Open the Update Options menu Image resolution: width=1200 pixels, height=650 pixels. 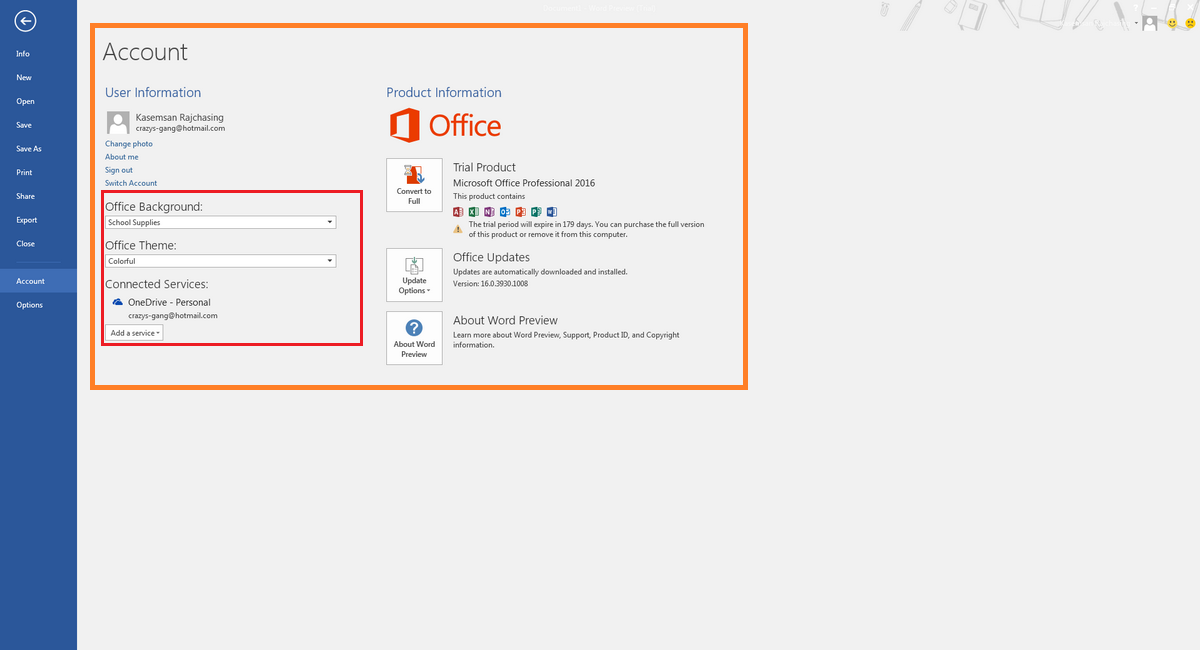(x=414, y=275)
